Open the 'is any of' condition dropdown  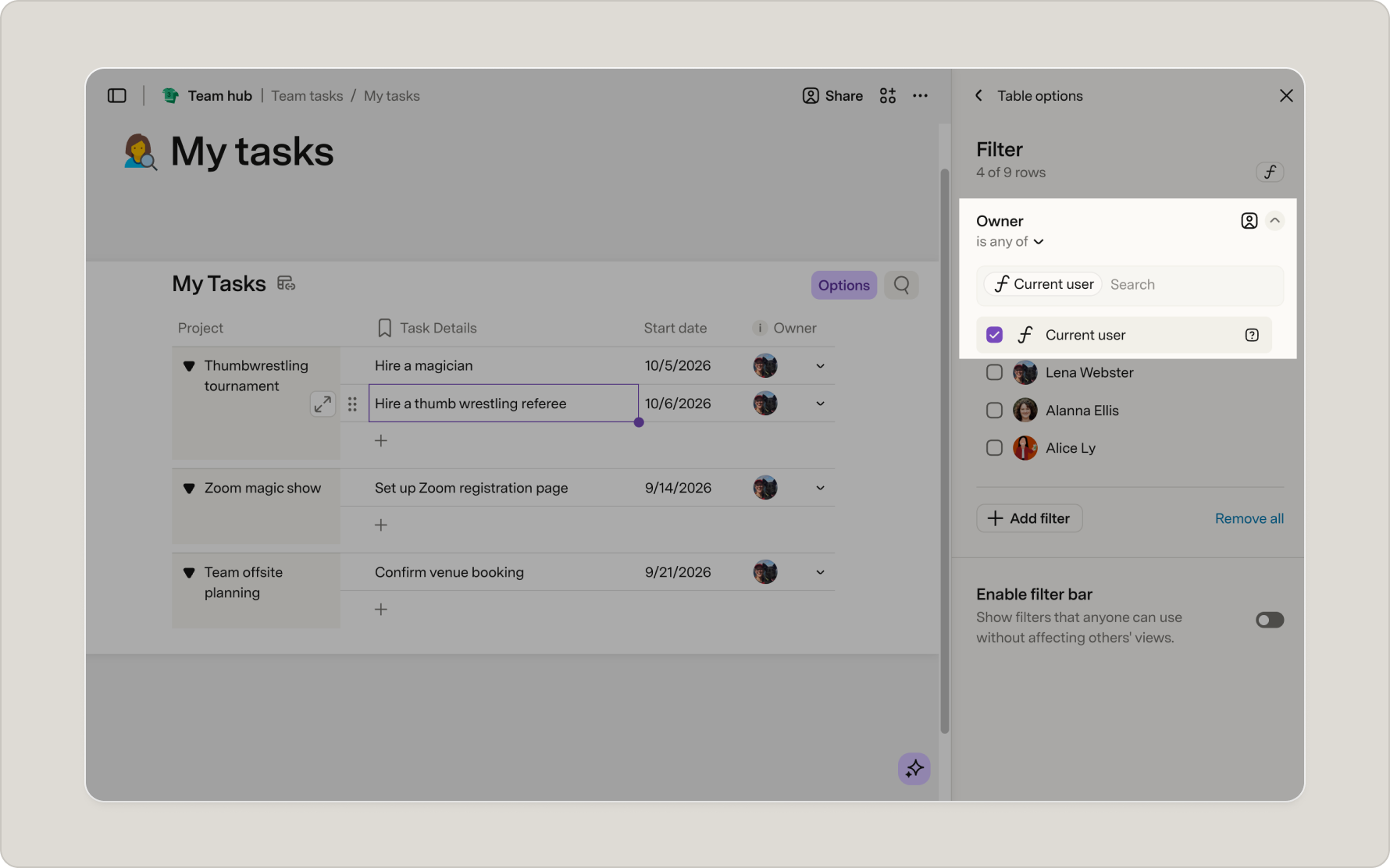coord(1010,242)
